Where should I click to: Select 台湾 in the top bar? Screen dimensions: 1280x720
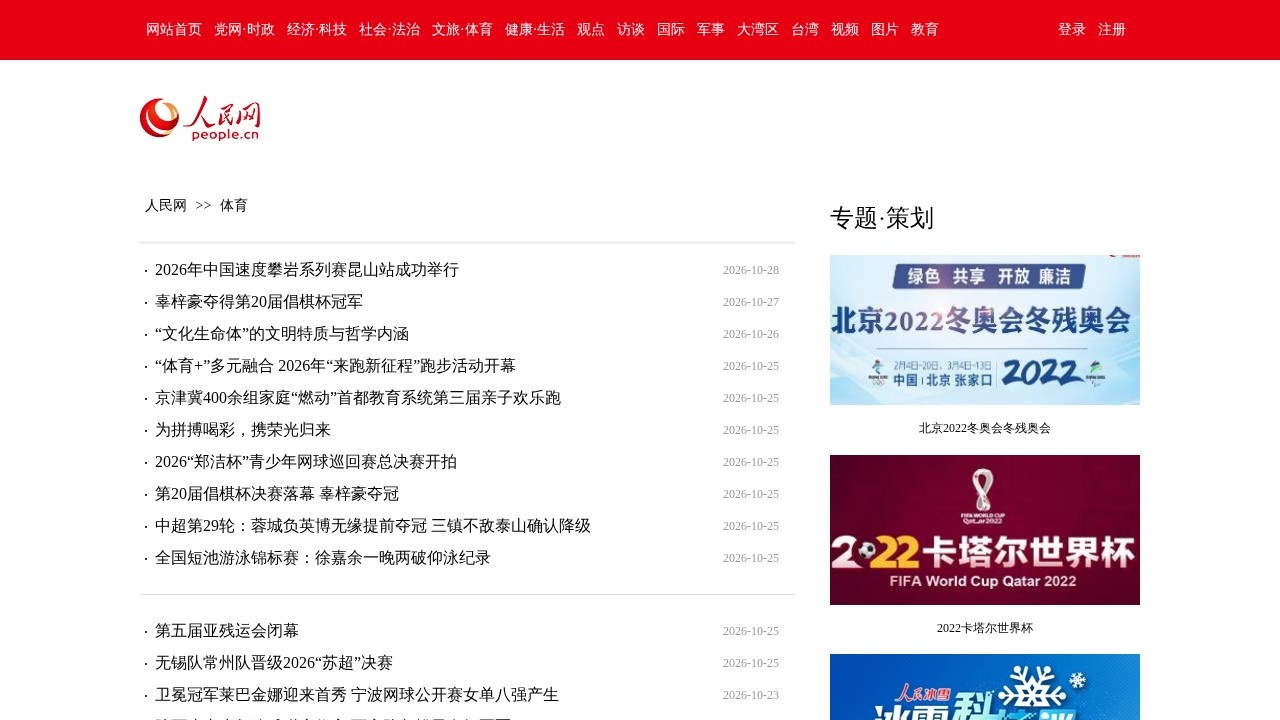[805, 30]
